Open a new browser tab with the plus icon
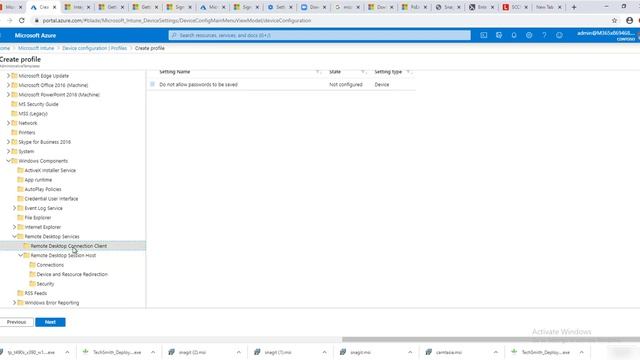This screenshot has width=640, height=360. click(574, 7)
